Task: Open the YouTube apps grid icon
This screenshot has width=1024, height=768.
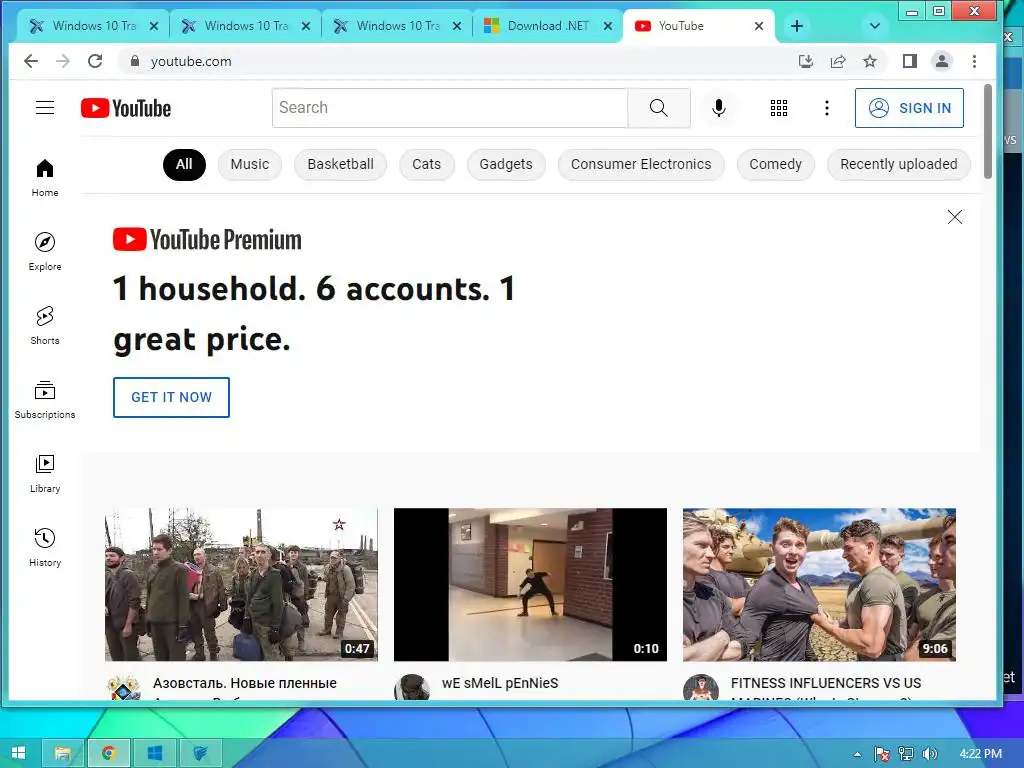Action: coord(778,108)
